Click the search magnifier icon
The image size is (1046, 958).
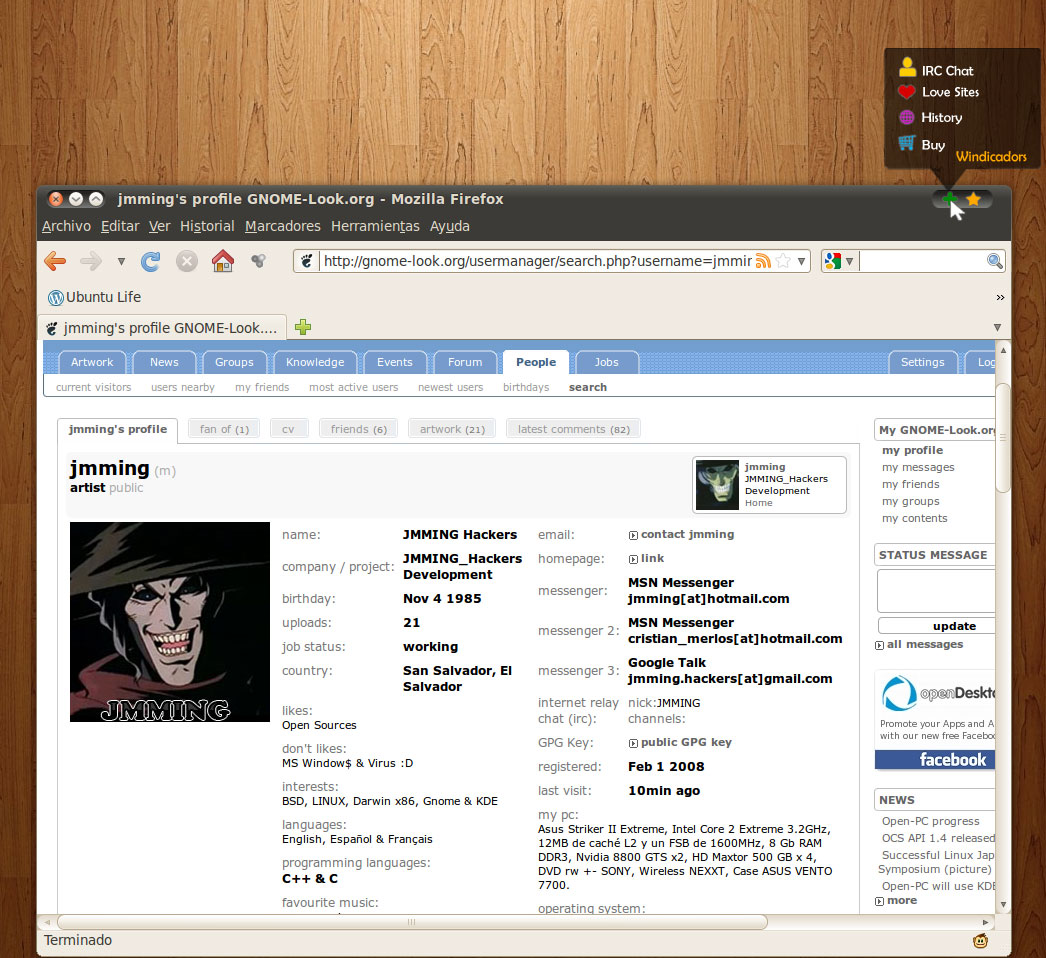(x=994, y=261)
